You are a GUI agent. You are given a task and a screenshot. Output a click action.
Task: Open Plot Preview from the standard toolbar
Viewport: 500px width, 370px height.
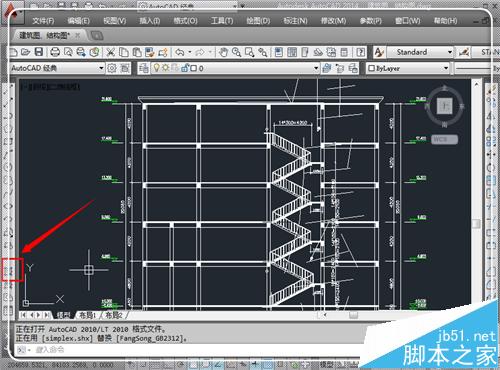68,52
